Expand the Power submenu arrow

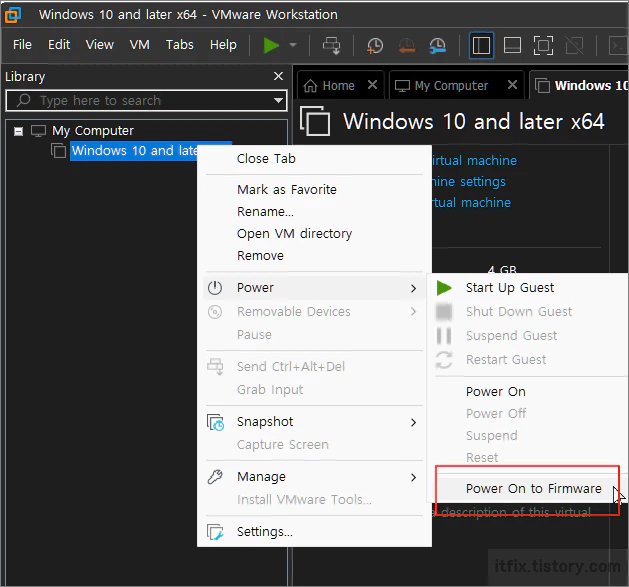[414, 288]
